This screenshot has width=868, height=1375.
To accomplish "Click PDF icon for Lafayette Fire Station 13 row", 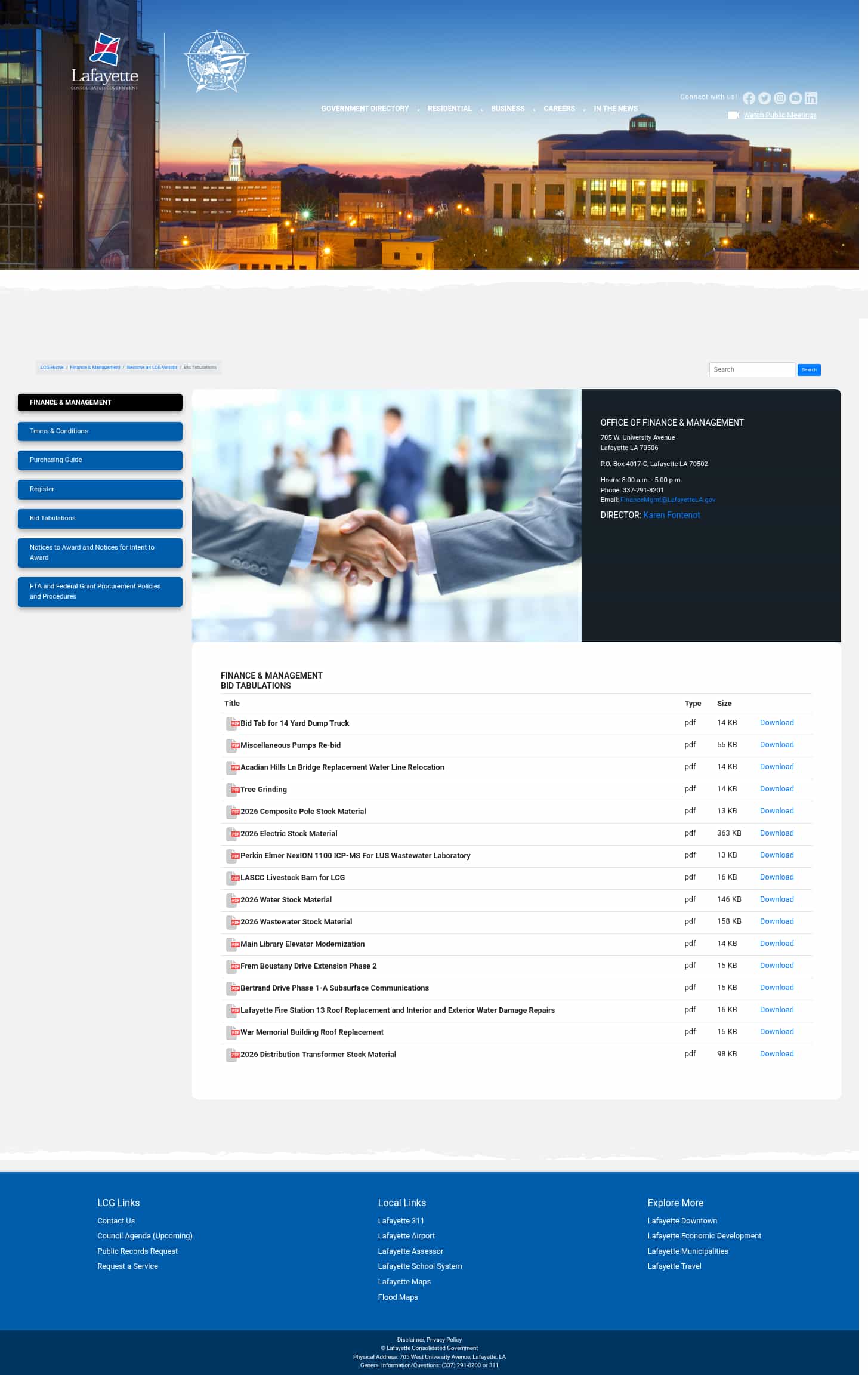I will tap(233, 1010).
